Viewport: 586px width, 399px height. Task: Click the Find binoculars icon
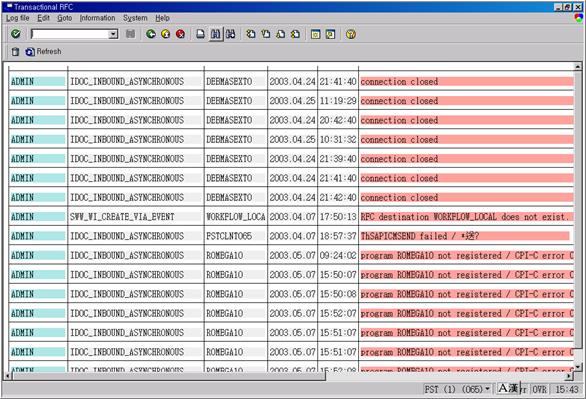pos(216,34)
